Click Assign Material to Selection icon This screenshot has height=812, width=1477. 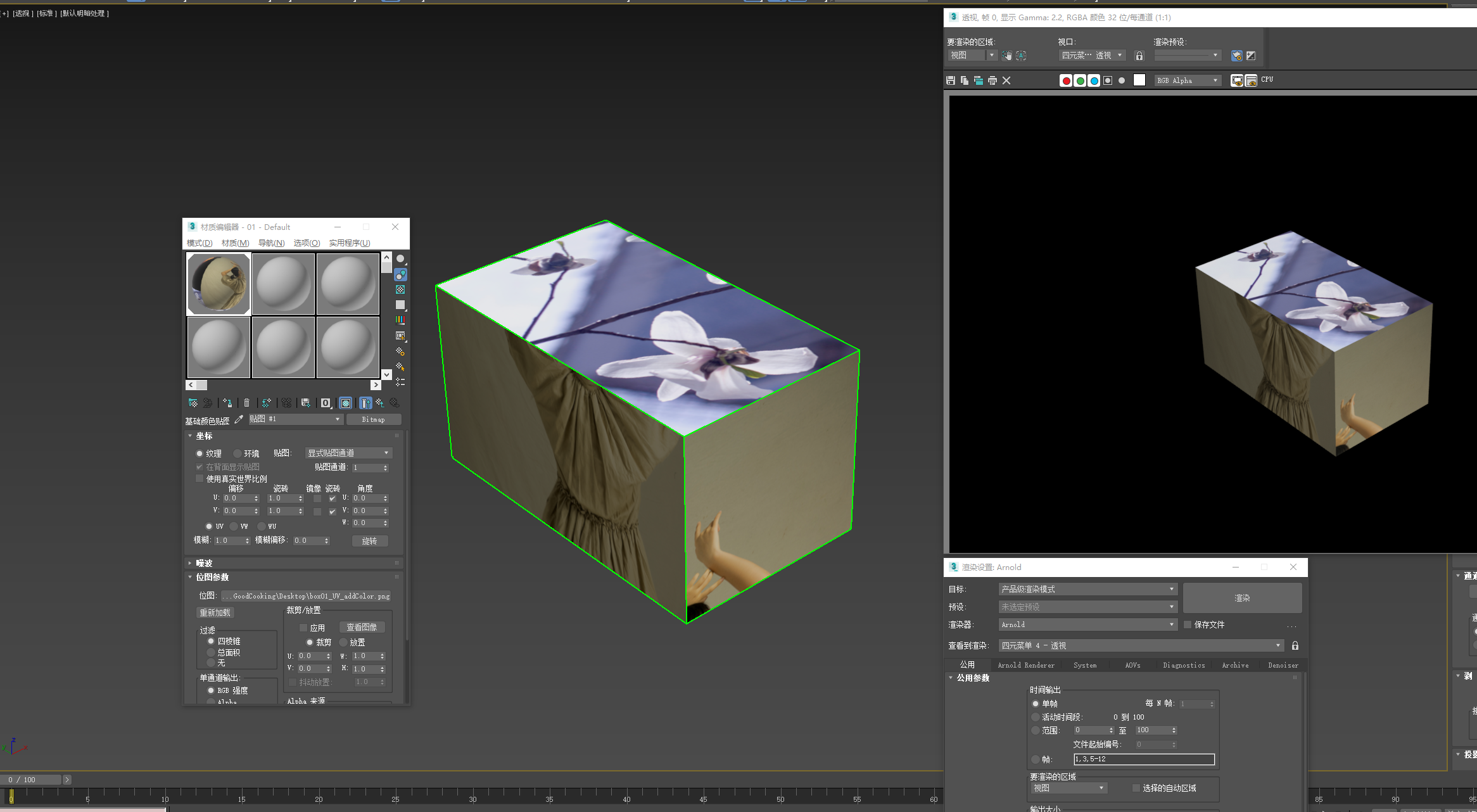pos(227,403)
